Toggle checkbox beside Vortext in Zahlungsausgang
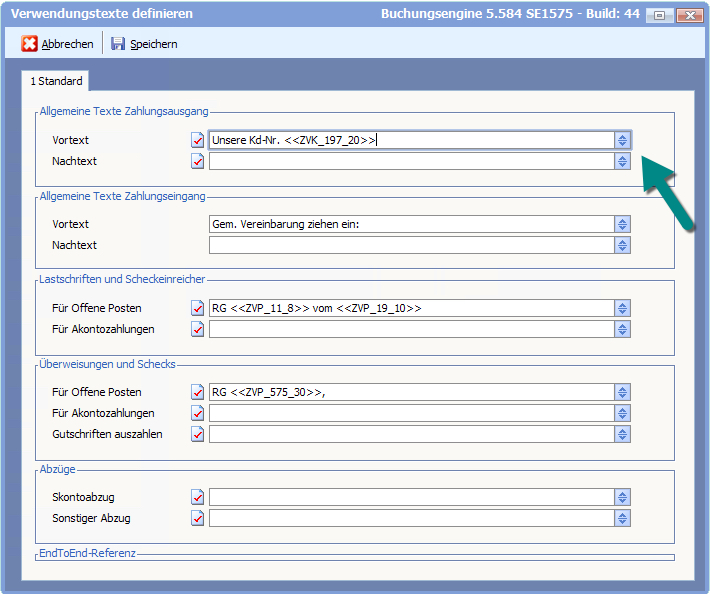 197,141
